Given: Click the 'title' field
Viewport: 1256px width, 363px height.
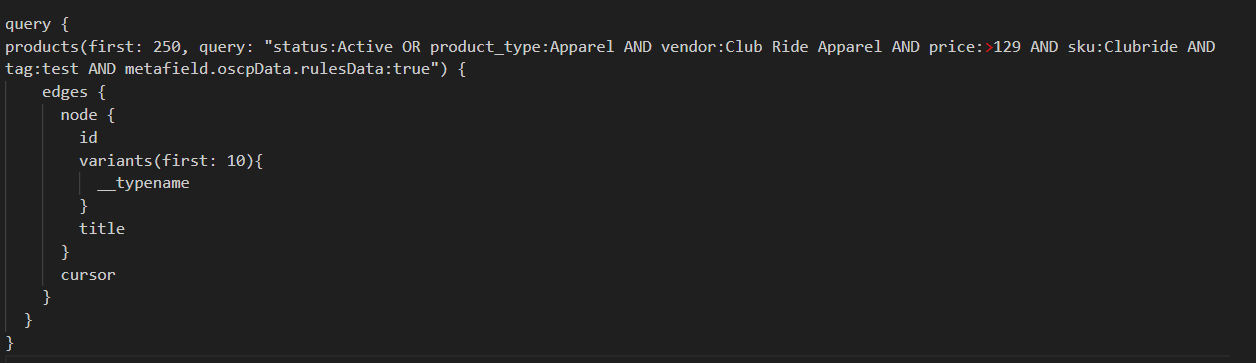Looking at the screenshot, I should click(102, 228).
